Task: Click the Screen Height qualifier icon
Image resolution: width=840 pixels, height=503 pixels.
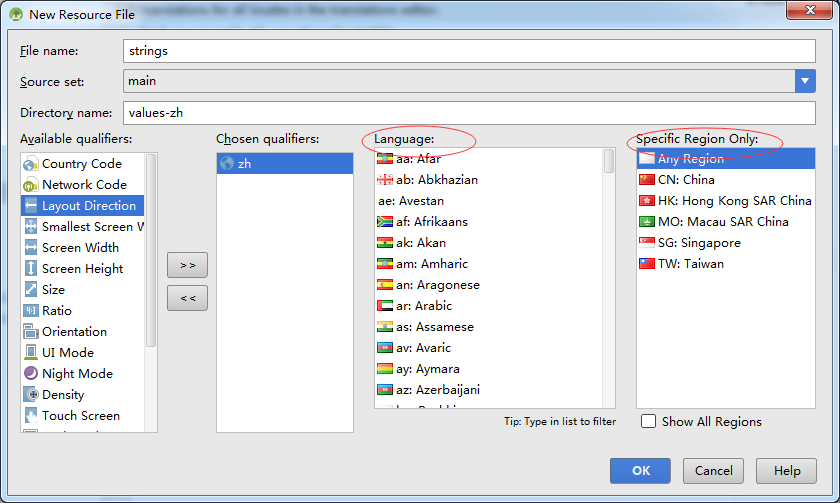Action: point(30,269)
